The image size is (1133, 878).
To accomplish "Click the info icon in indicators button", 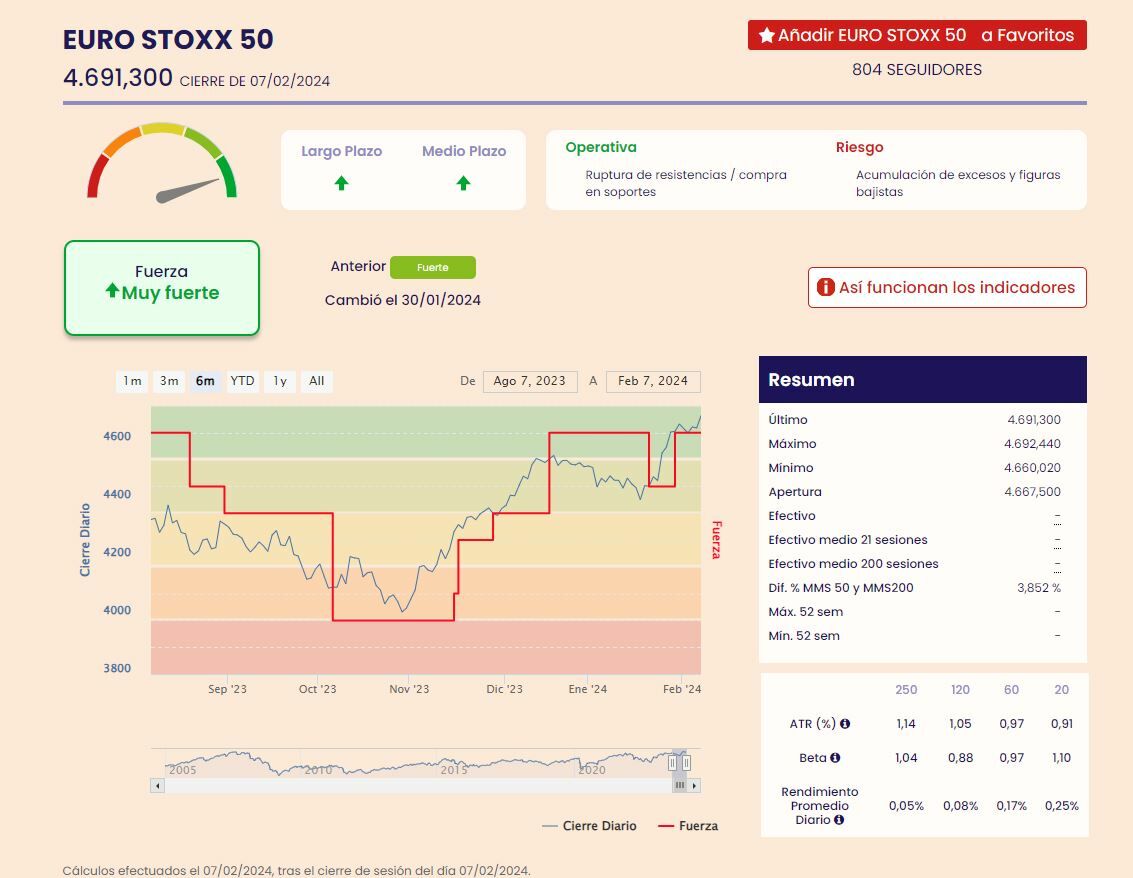I will tap(825, 288).
